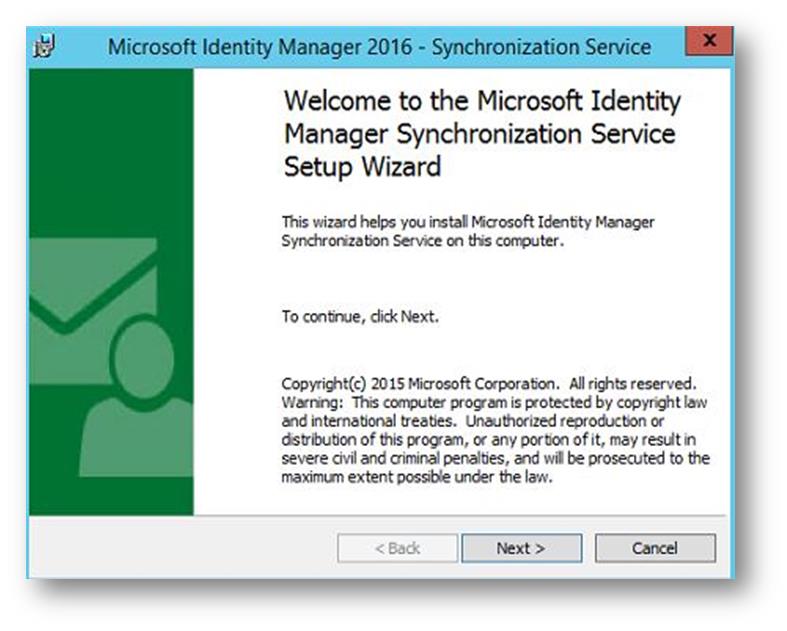Screen dimensions: 787x631
Task: Click the green envelope and person banner graphic
Action: click(x=111, y=292)
